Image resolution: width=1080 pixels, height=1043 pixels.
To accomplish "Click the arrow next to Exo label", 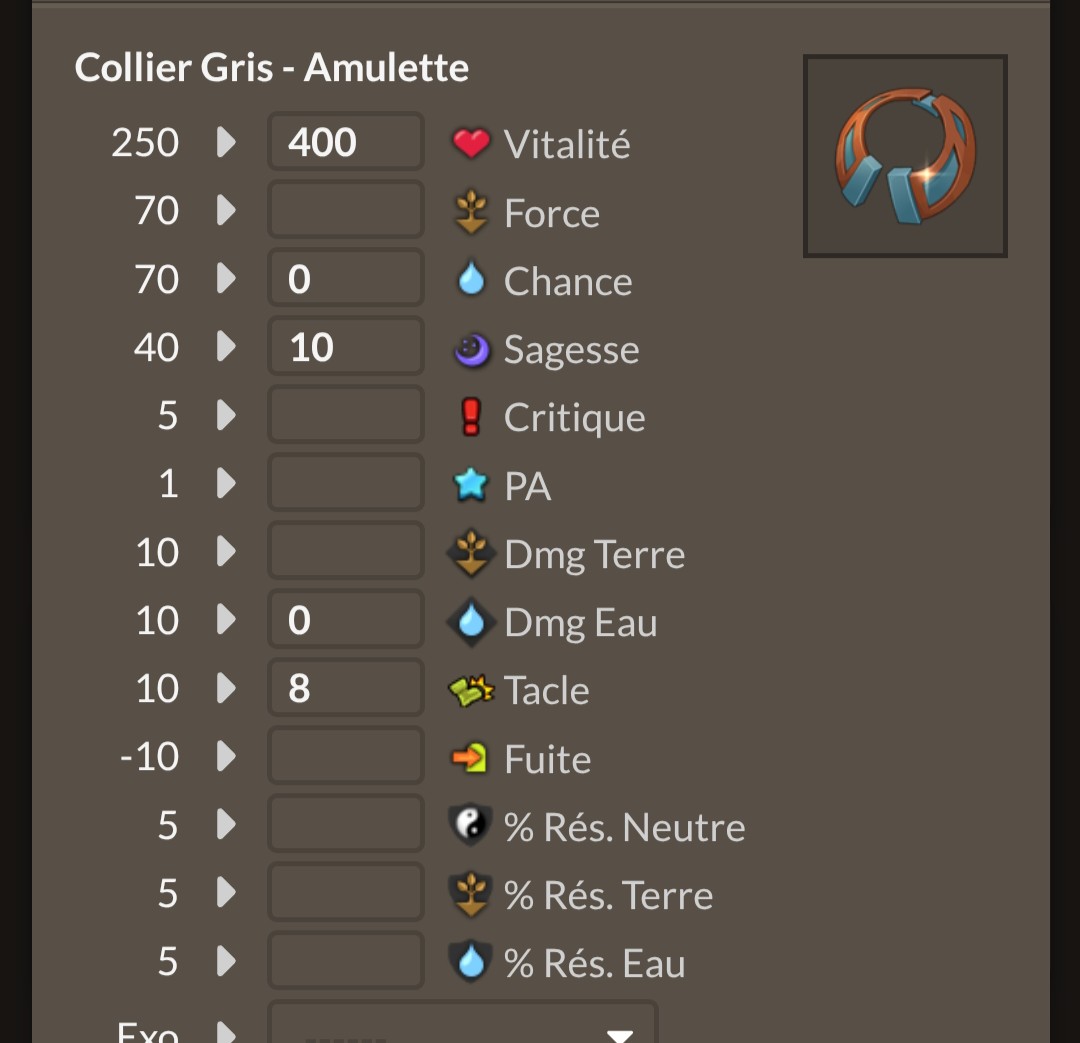I will tap(226, 1031).
